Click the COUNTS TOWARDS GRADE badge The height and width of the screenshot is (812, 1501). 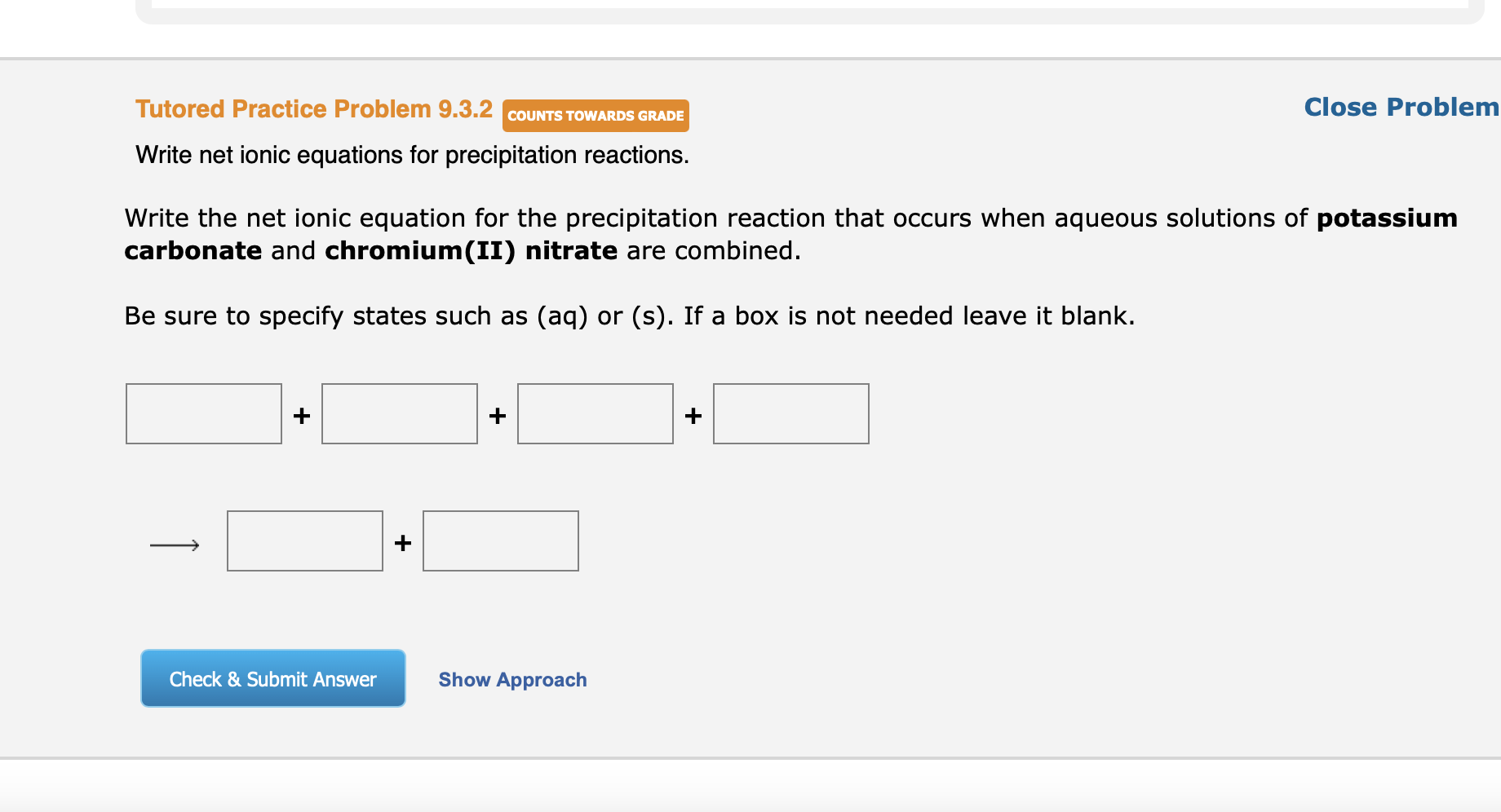coord(595,116)
